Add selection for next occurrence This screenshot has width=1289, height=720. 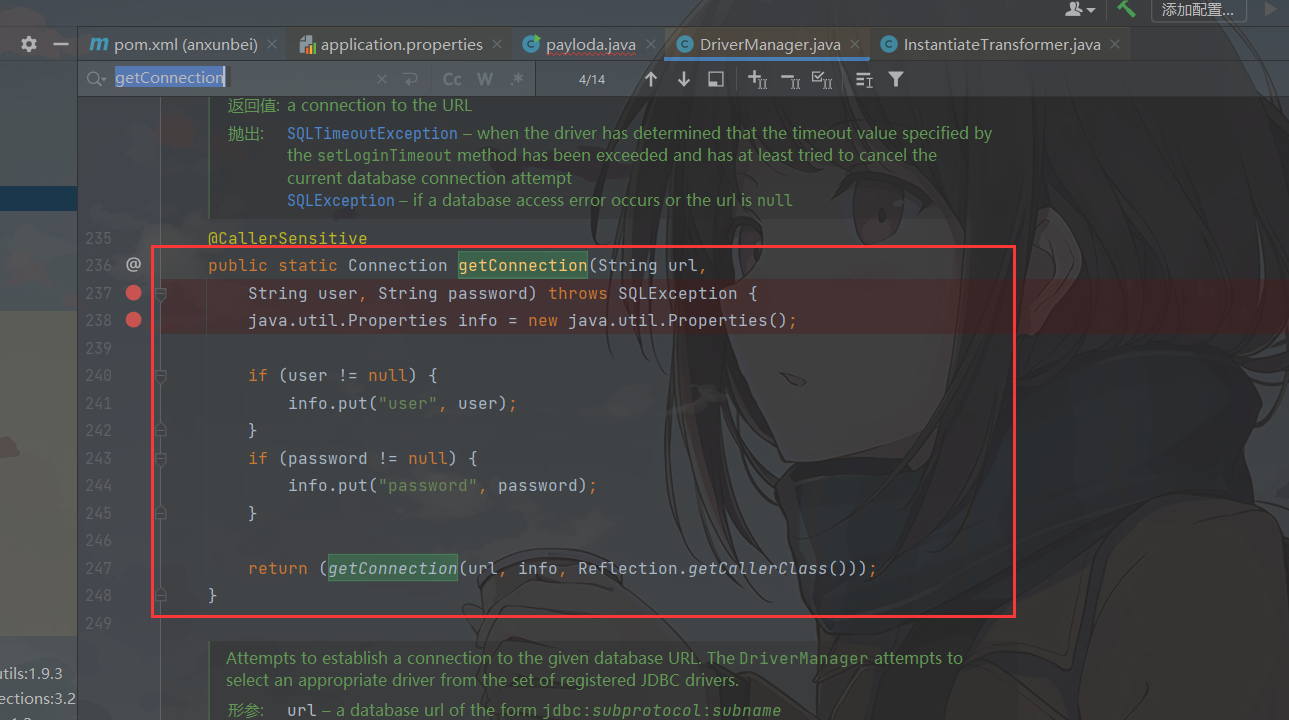click(757, 79)
